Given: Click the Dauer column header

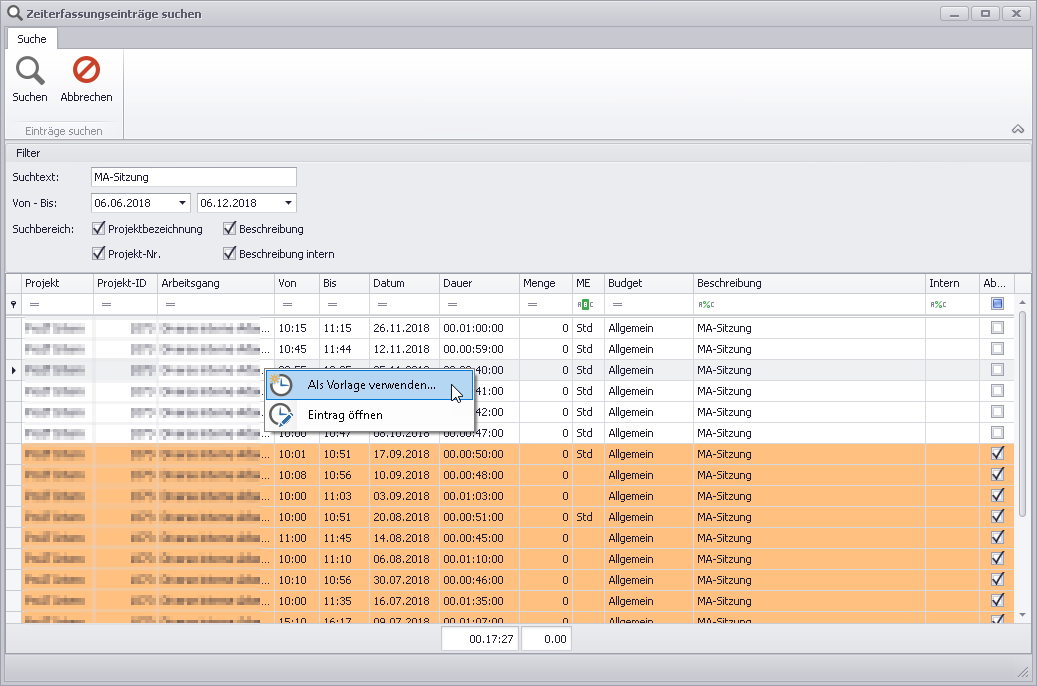Looking at the screenshot, I should click(x=478, y=283).
